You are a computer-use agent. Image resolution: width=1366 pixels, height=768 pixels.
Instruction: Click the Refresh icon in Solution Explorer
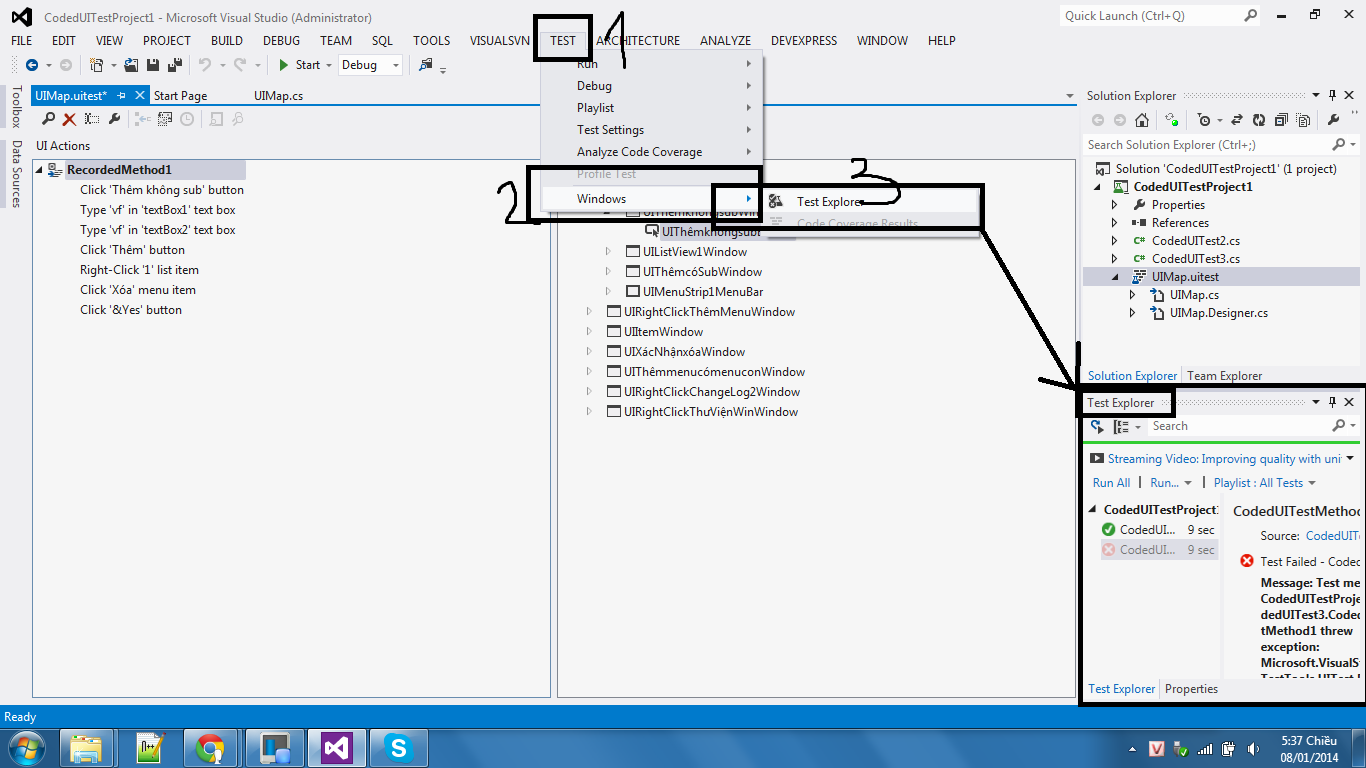(1259, 120)
